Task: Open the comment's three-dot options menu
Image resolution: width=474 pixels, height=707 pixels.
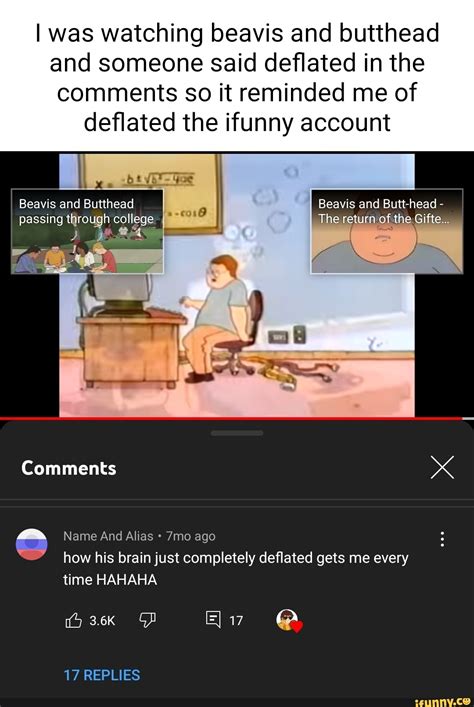Action: coord(442,539)
